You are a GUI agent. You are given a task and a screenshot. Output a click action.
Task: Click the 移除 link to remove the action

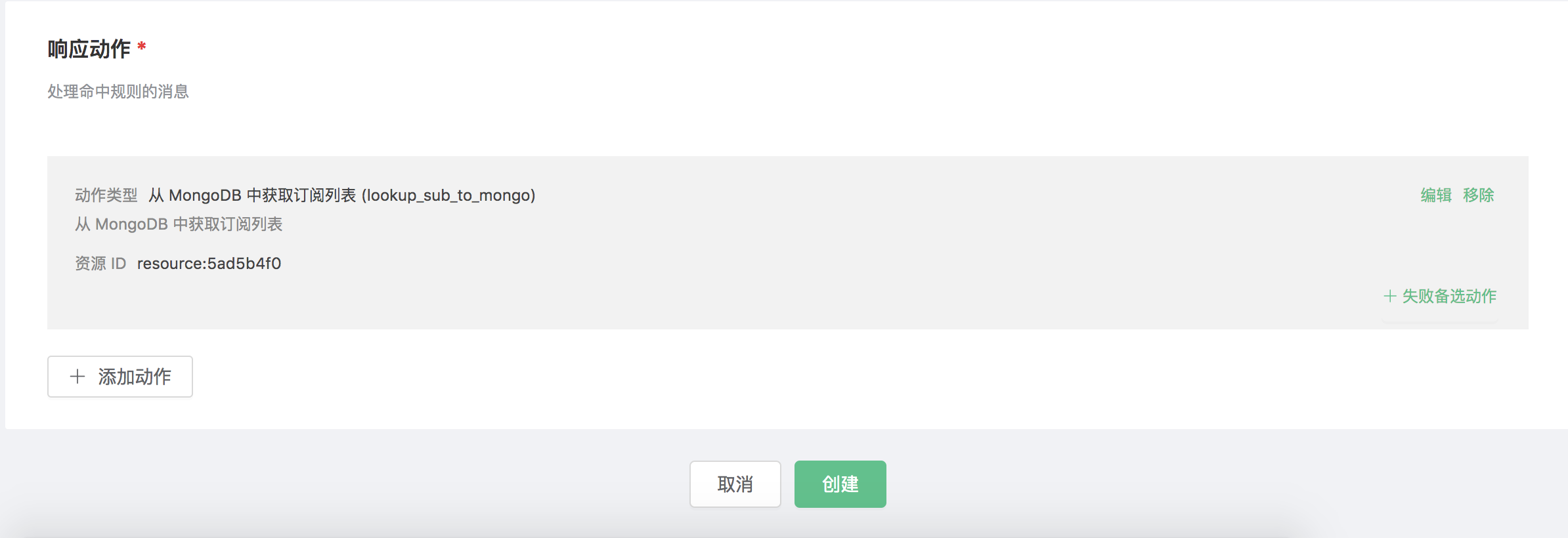coord(1478,195)
